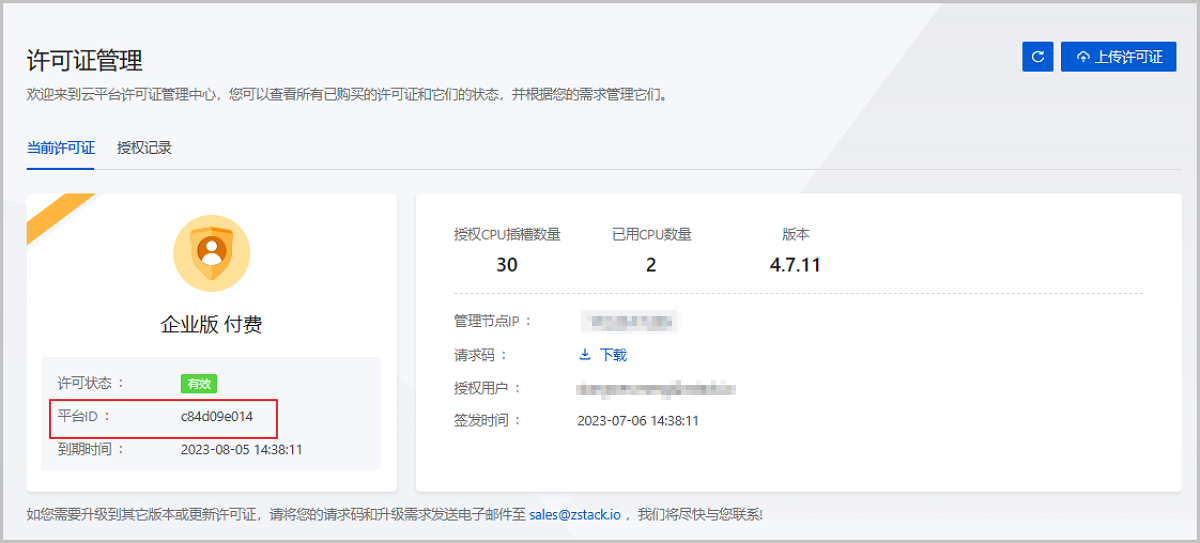The image size is (1200, 543).
Task: Open the sales@zstack.io email link
Action: 575,515
